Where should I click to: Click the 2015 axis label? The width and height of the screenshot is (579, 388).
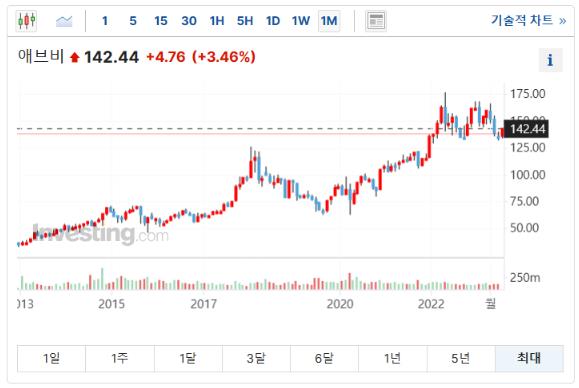coord(112,304)
